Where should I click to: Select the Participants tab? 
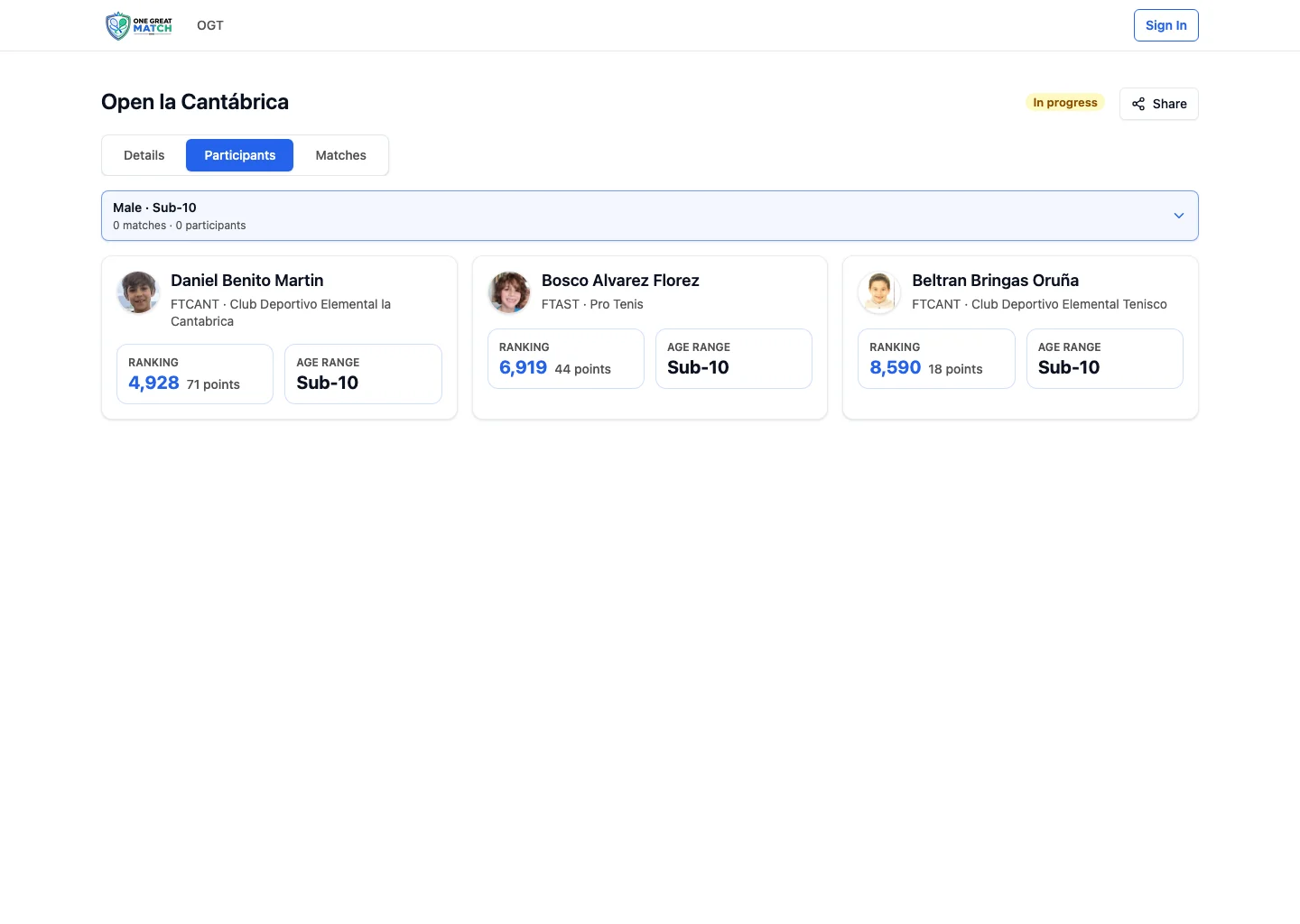coord(239,155)
